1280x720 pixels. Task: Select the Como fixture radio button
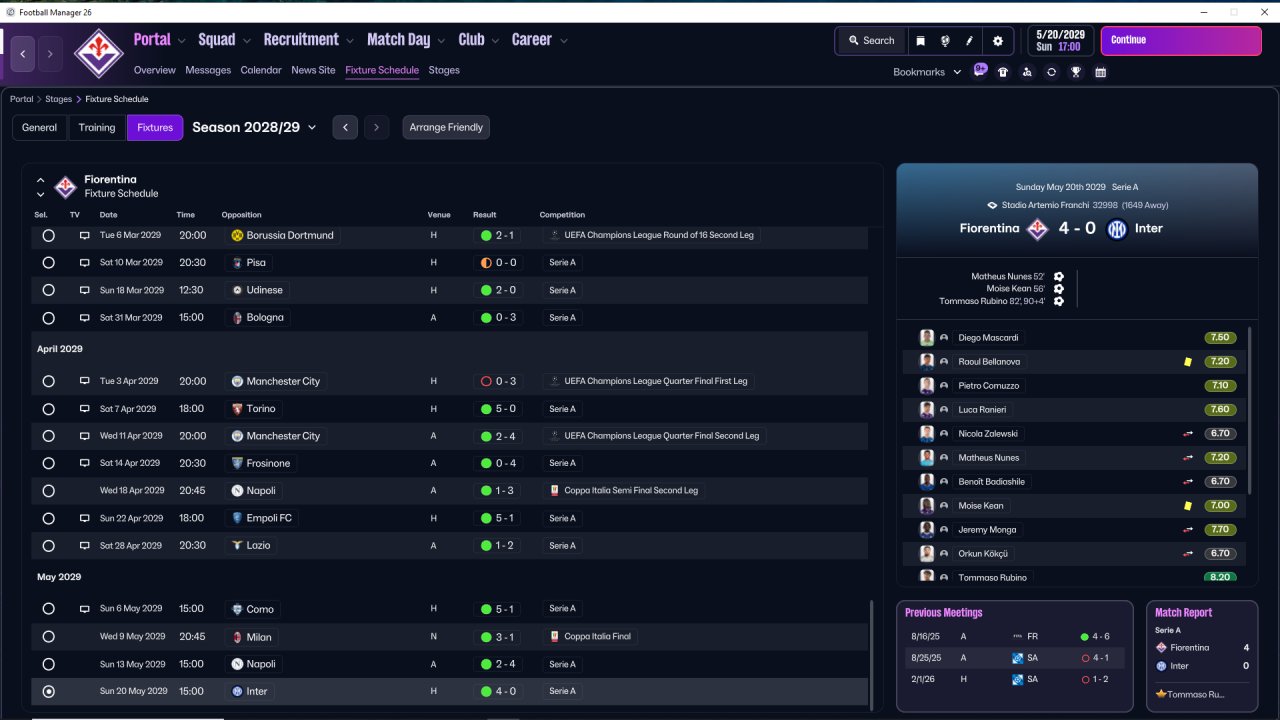(x=49, y=609)
